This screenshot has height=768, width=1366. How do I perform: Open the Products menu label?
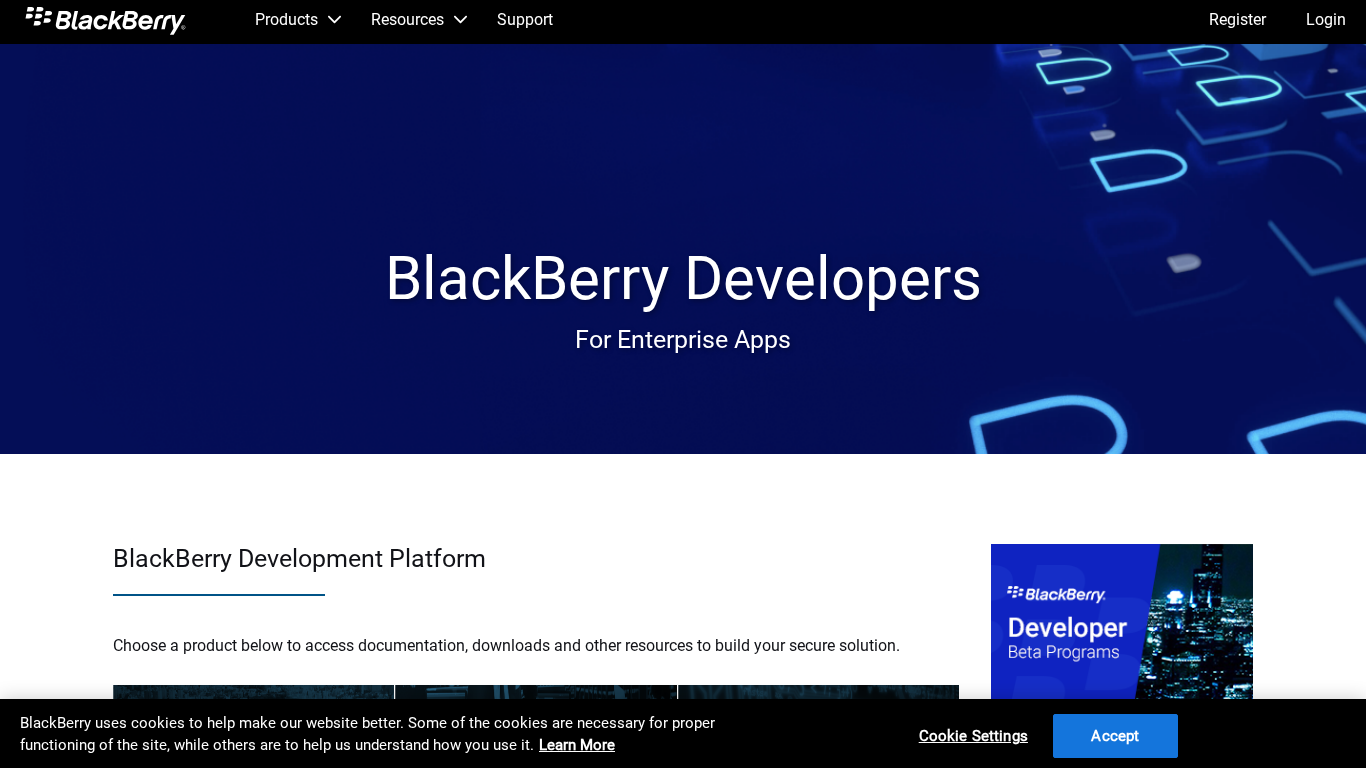(x=286, y=20)
